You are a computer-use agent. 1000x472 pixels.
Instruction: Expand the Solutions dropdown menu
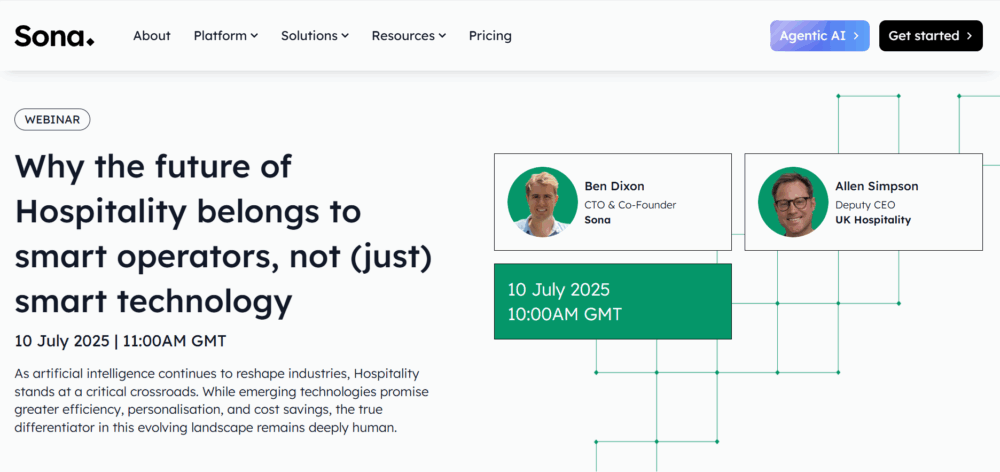[314, 36]
